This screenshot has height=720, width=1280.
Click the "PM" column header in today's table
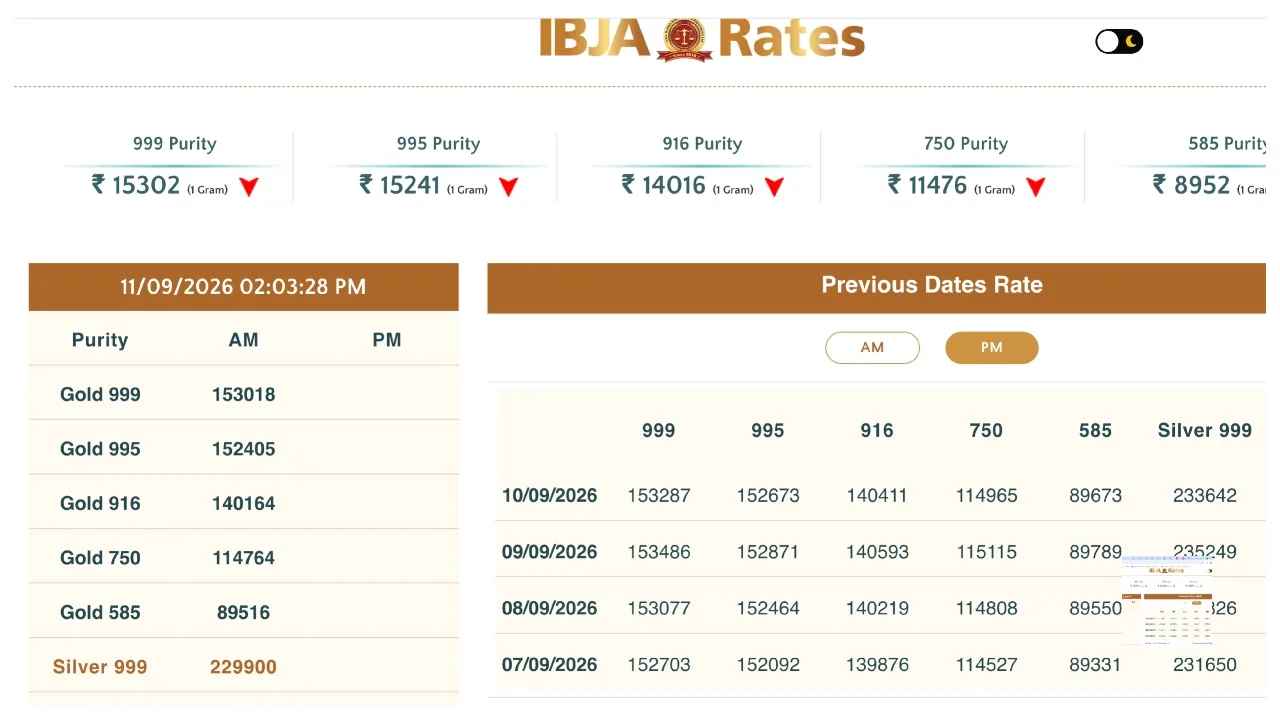click(387, 340)
